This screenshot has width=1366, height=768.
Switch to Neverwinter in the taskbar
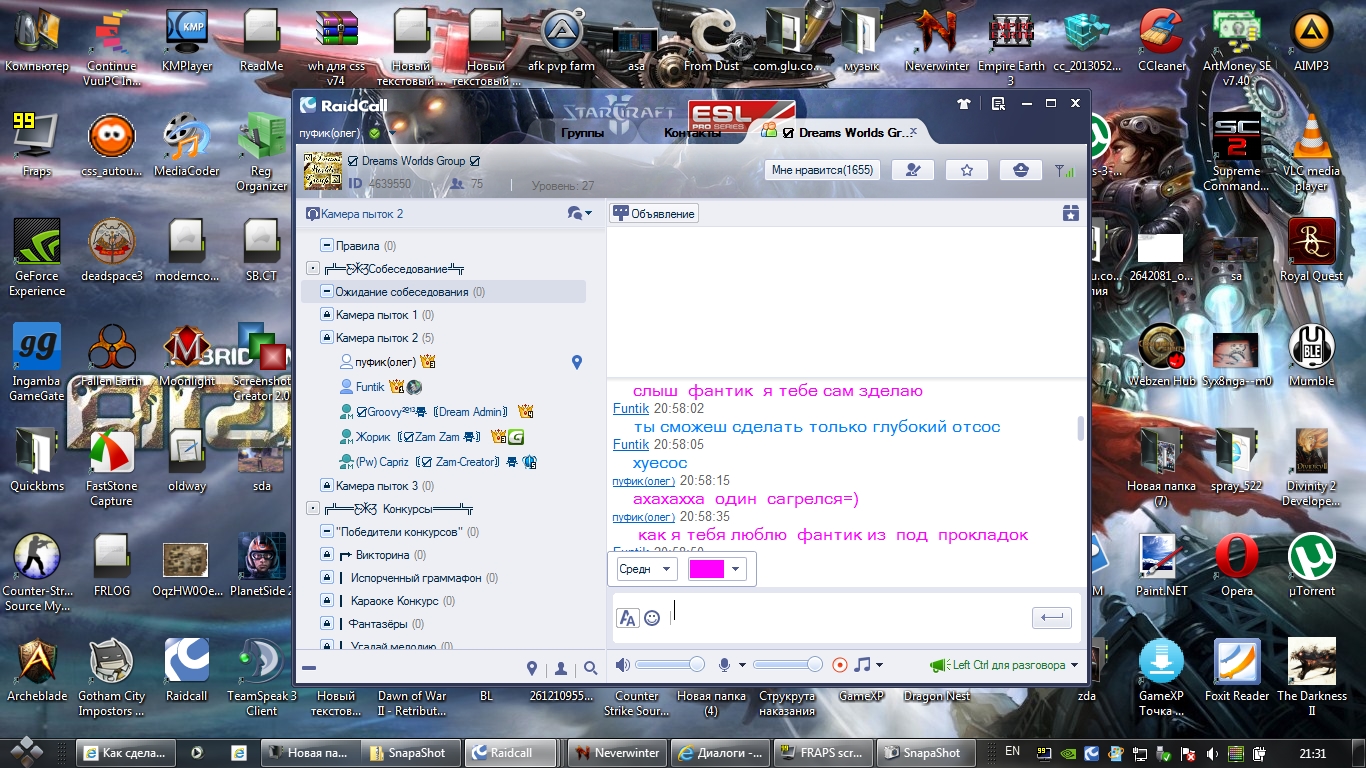616,752
